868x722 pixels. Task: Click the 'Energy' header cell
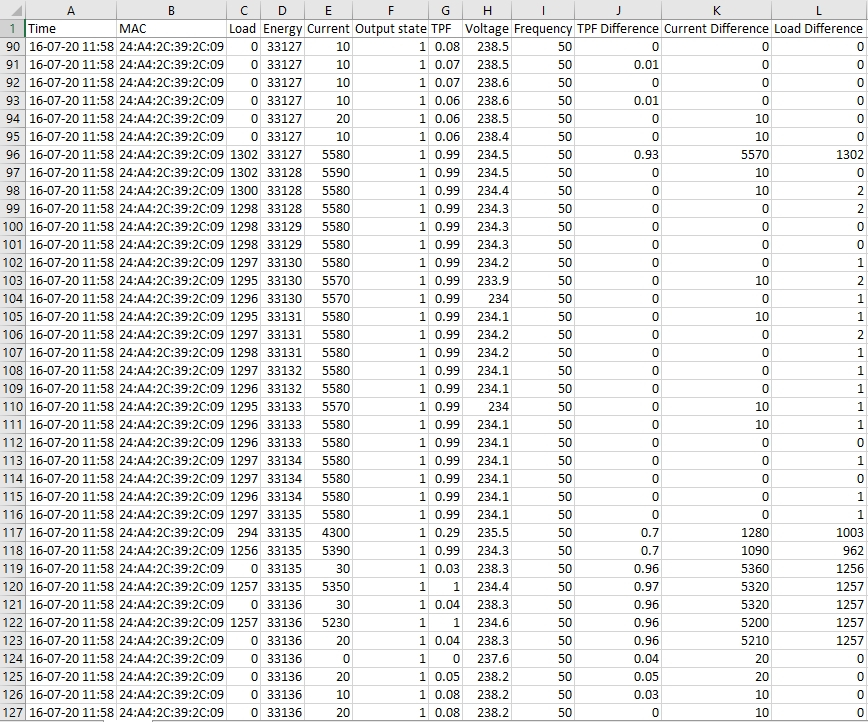coord(282,28)
